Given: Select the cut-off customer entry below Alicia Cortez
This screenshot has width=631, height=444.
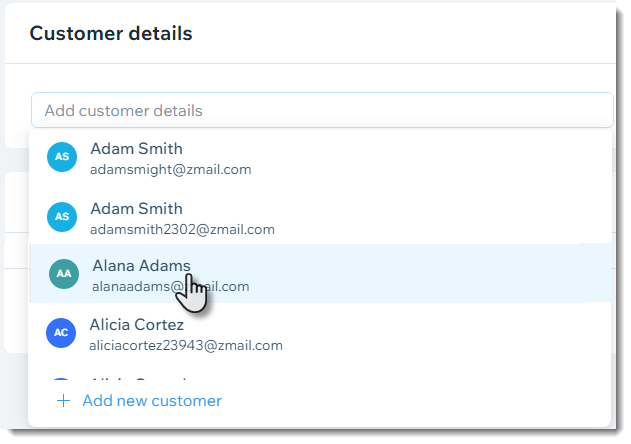Looking at the screenshot, I should (x=320, y=378).
